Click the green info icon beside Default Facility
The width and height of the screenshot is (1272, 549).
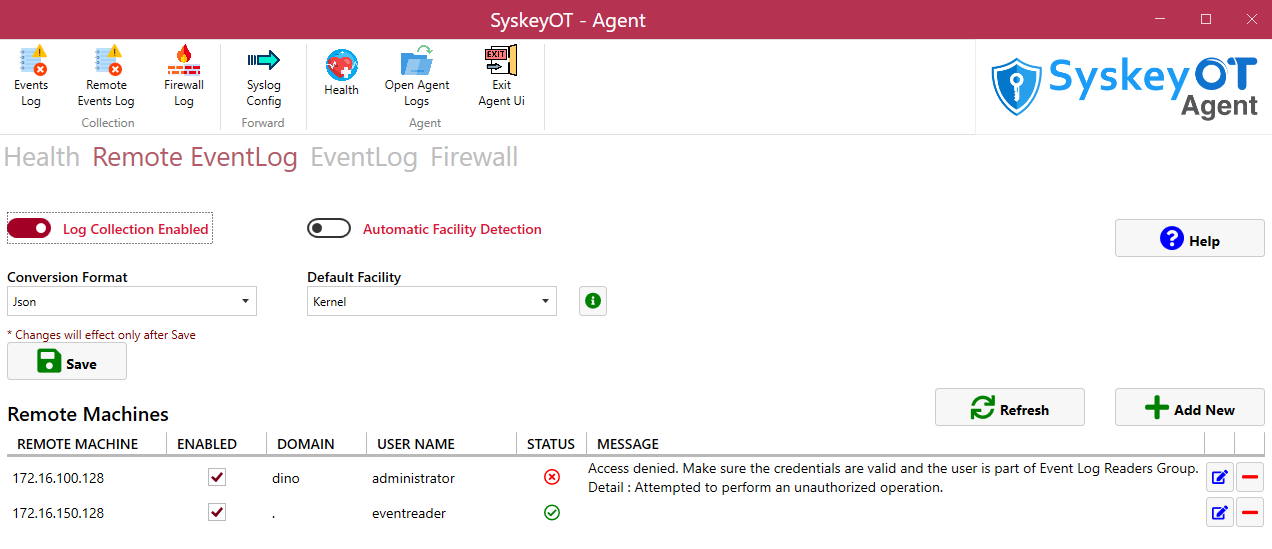click(593, 301)
